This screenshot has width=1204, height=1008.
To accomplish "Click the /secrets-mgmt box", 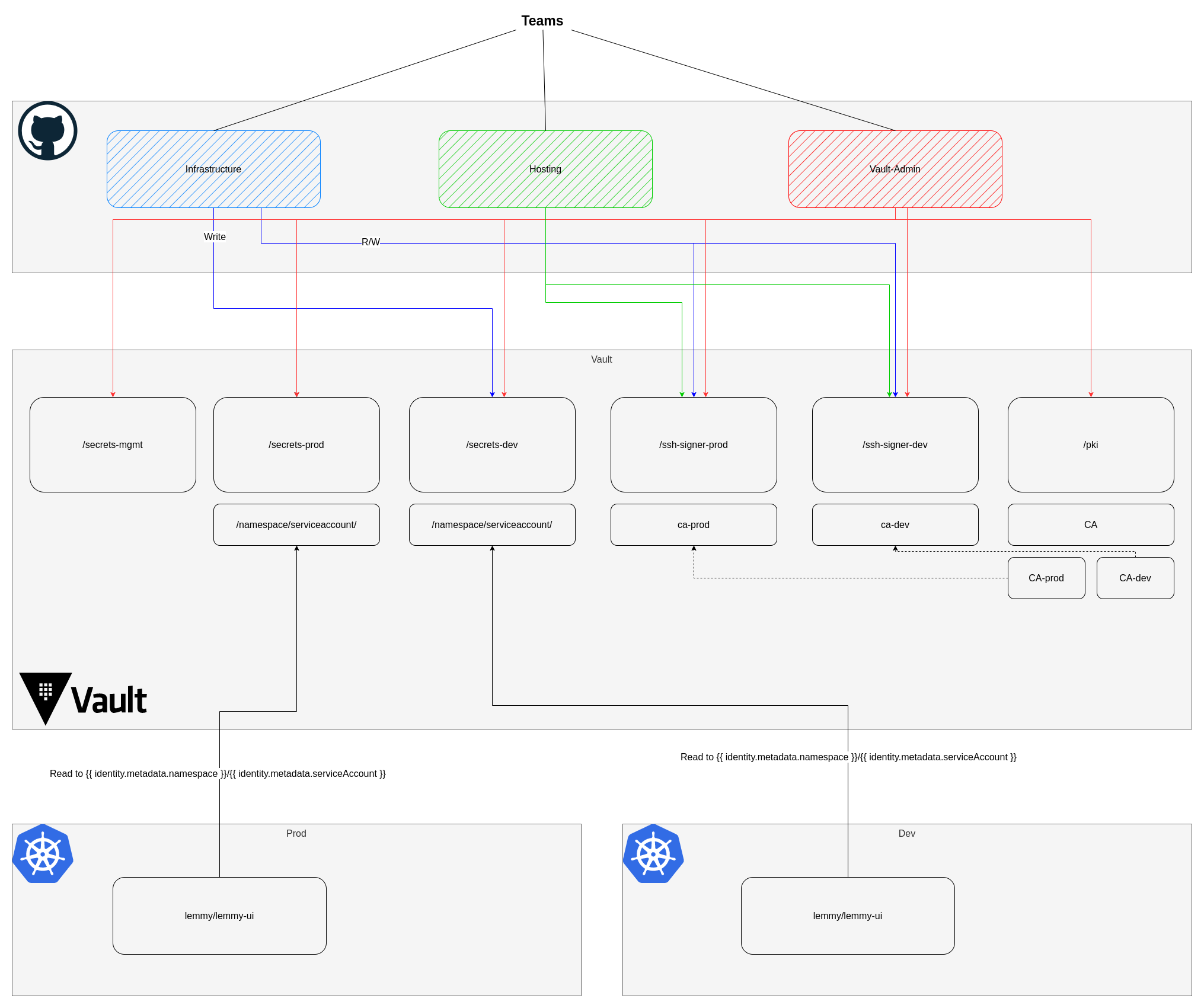I will point(113,444).
